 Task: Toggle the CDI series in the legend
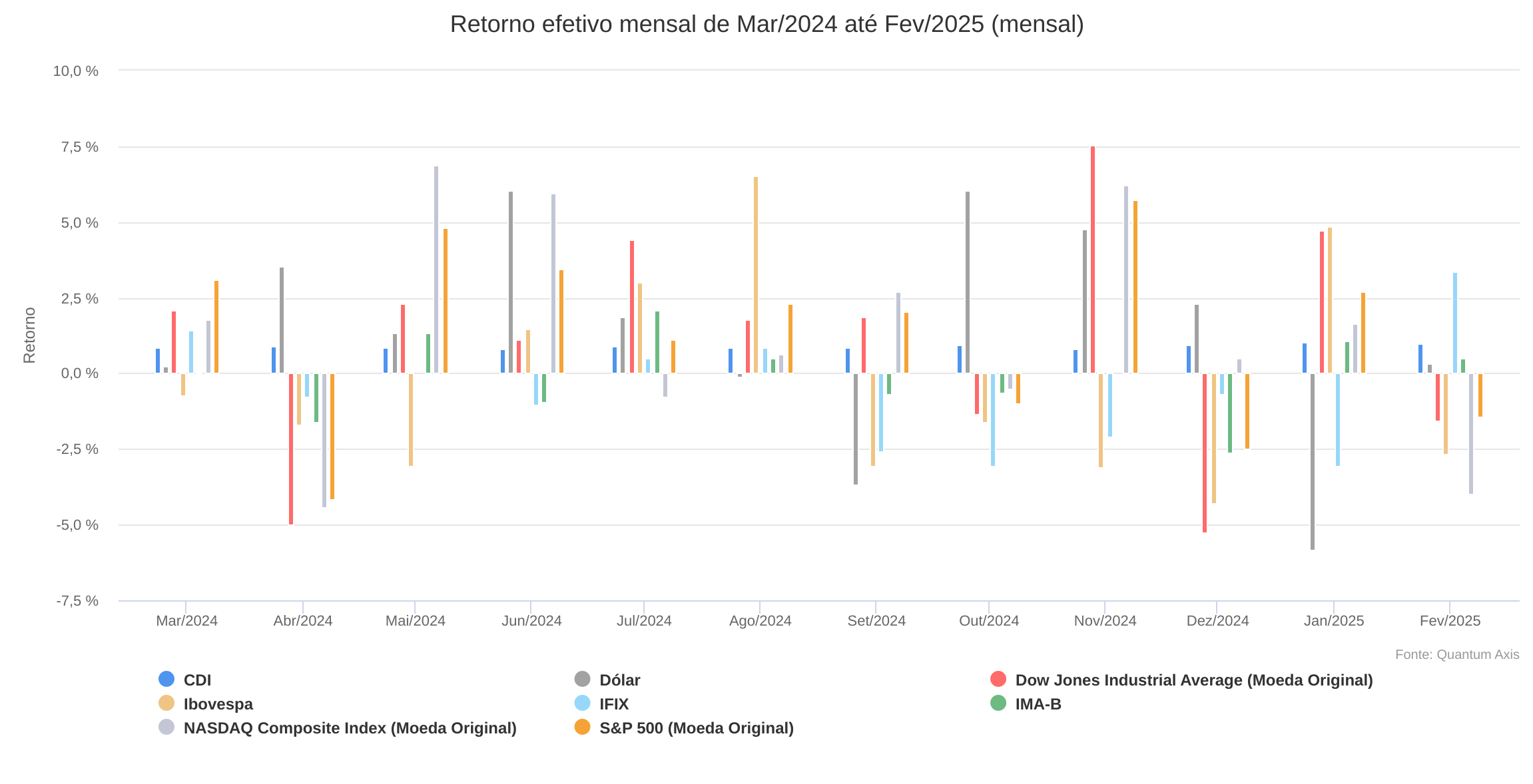click(x=185, y=680)
